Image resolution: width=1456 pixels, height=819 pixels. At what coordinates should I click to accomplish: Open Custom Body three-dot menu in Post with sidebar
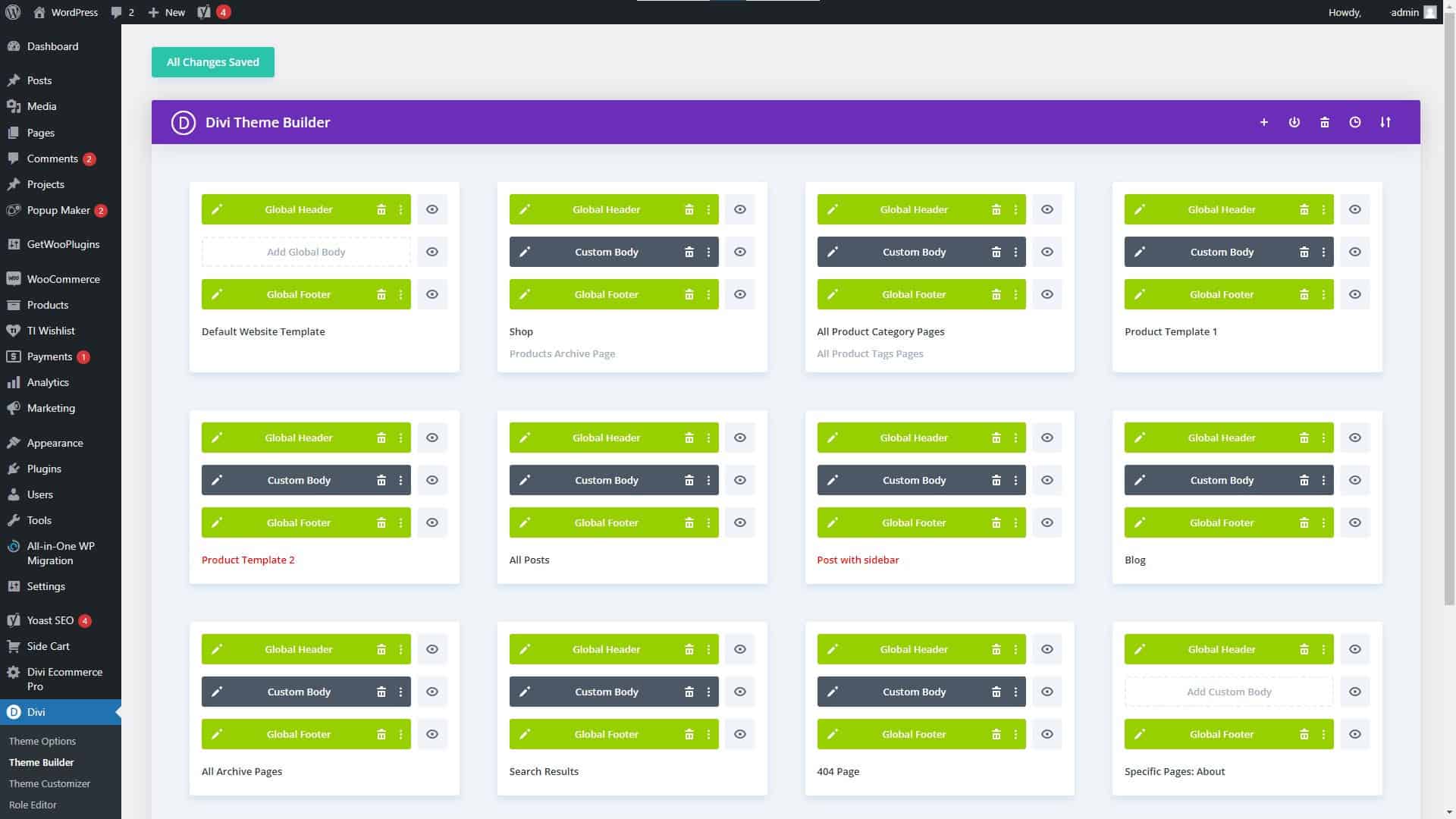pos(1015,480)
